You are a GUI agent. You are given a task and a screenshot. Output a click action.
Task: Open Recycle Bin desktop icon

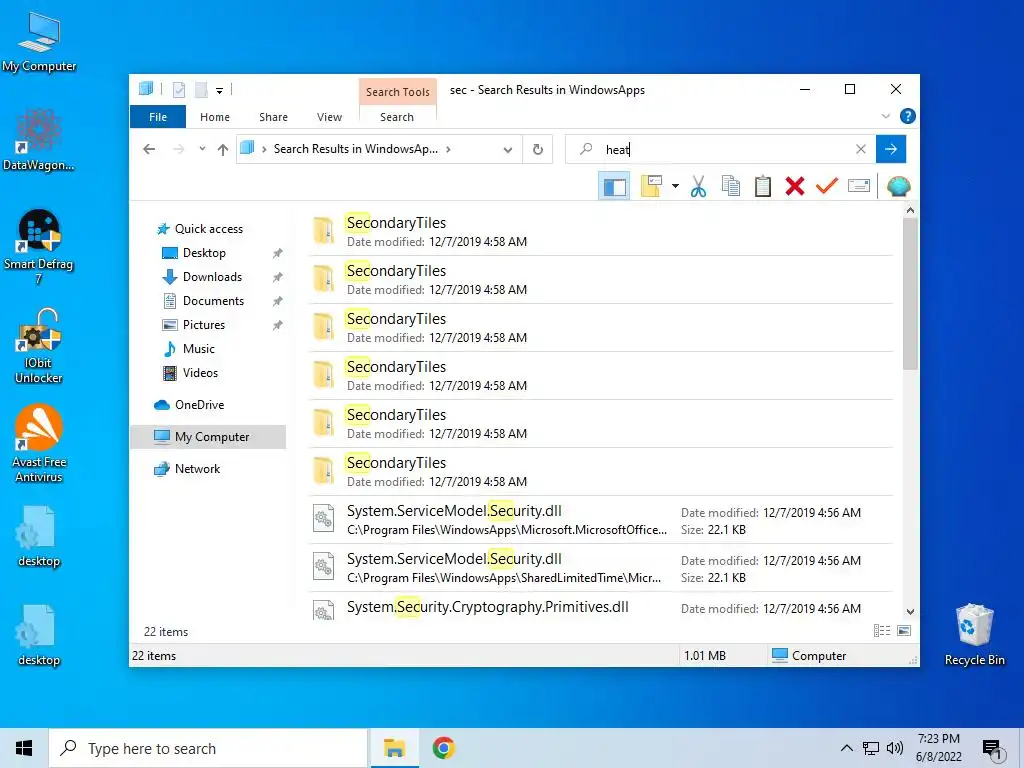(x=974, y=635)
